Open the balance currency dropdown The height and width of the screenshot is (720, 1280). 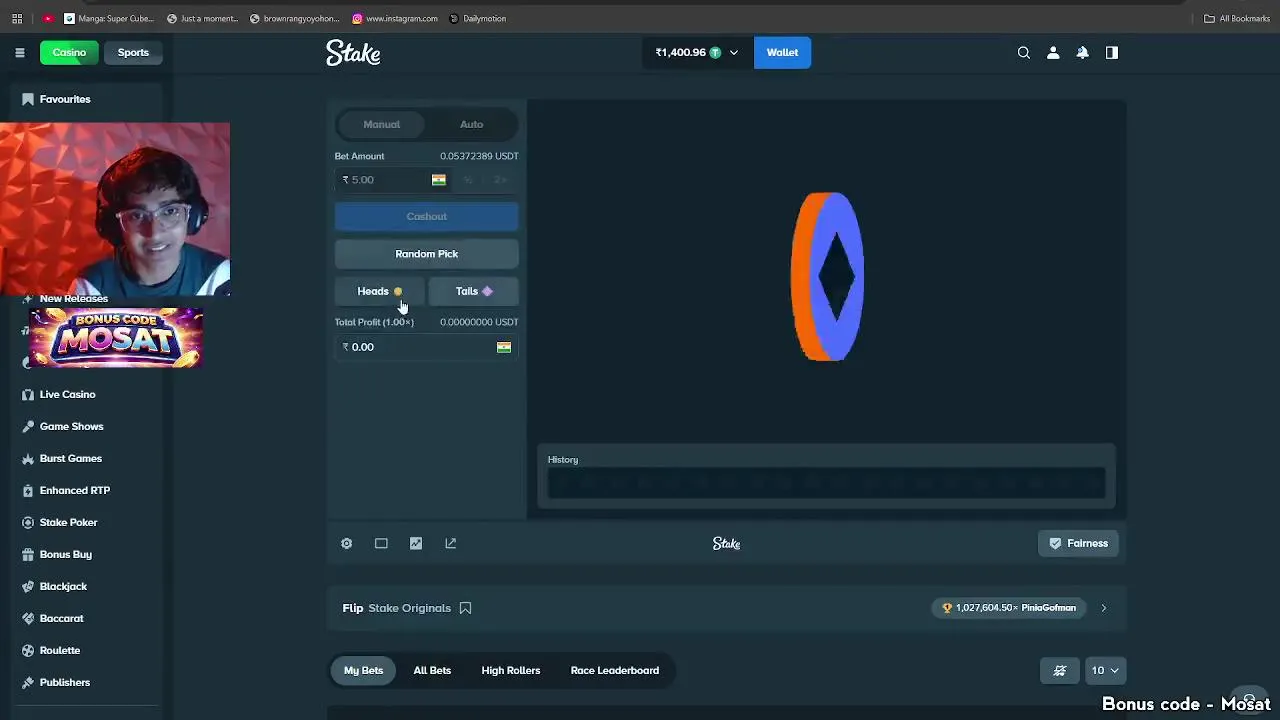tap(697, 53)
